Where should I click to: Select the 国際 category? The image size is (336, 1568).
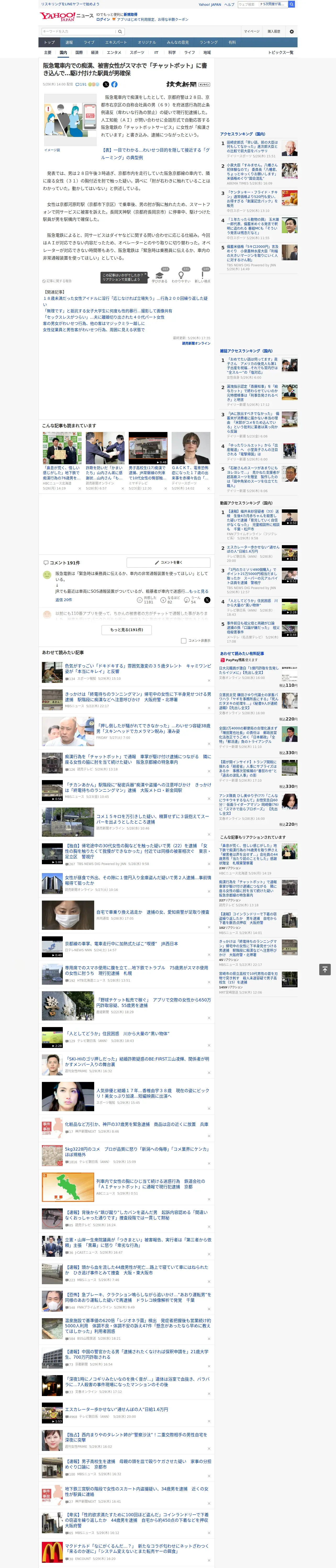pyautogui.click(x=79, y=52)
